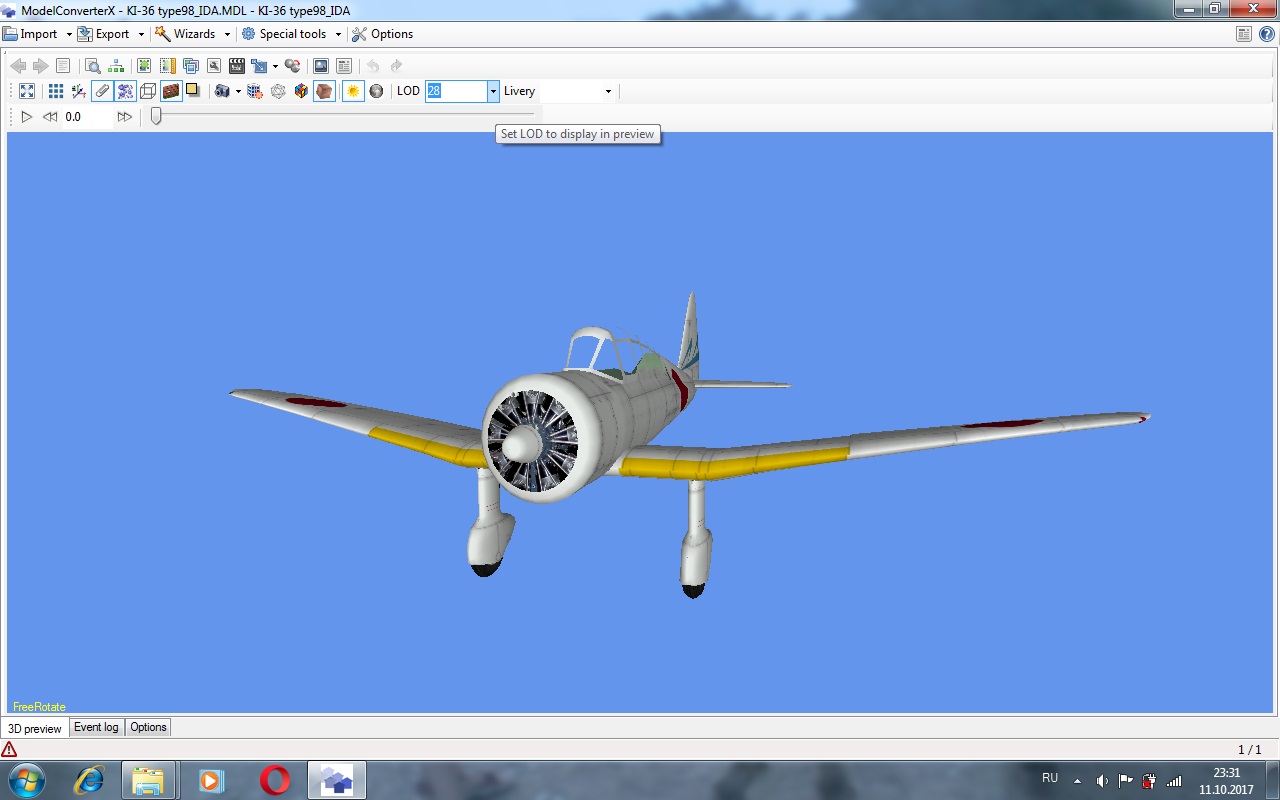This screenshot has width=1280, height=800.
Task: Open the animation clapperboard editor icon
Action: [236, 66]
